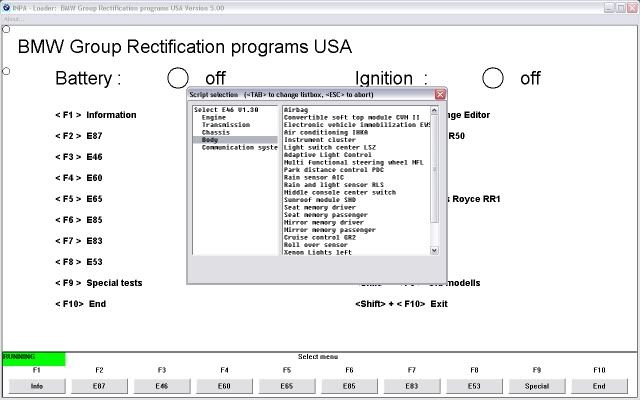Click the <F10> End menu entry

pos(80,304)
